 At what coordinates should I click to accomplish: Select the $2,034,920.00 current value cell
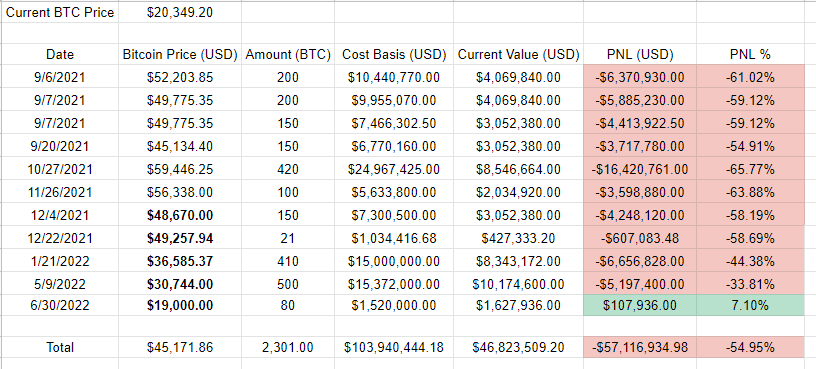click(518, 192)
